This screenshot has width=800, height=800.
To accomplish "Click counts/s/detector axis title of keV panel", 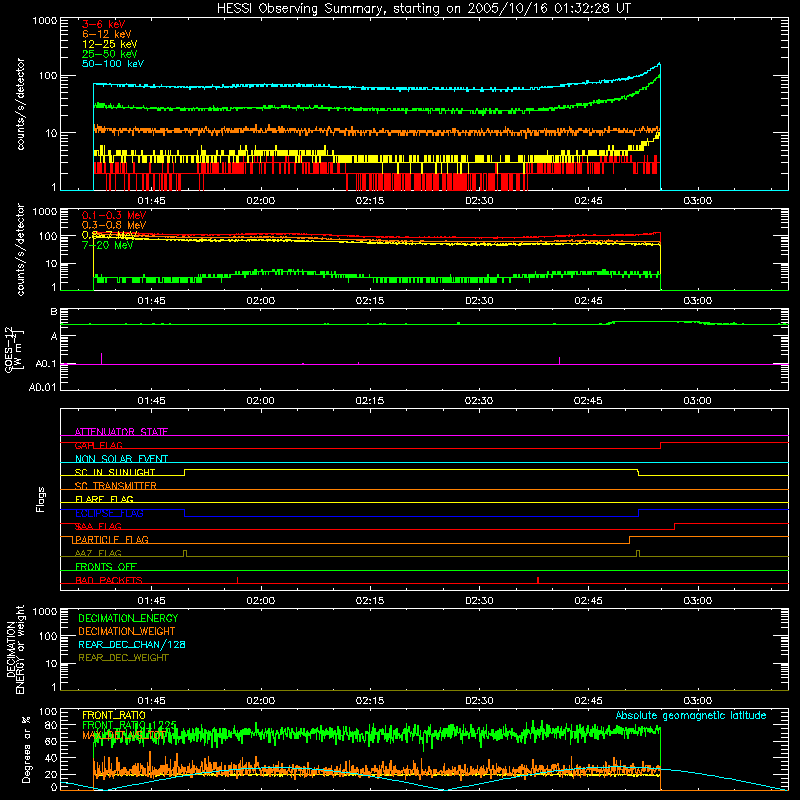I will coord(20,104).
